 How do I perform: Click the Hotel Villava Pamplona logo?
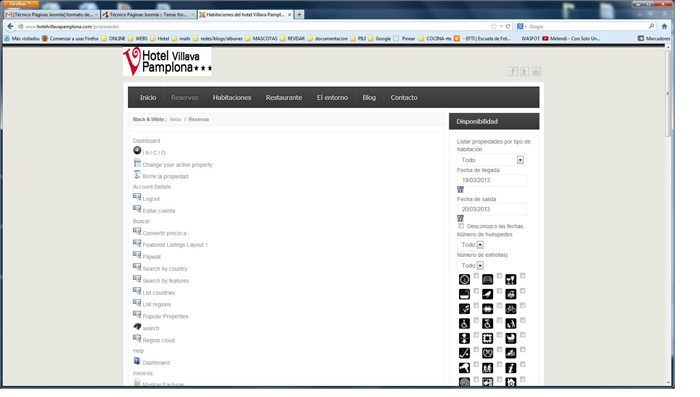167,62
